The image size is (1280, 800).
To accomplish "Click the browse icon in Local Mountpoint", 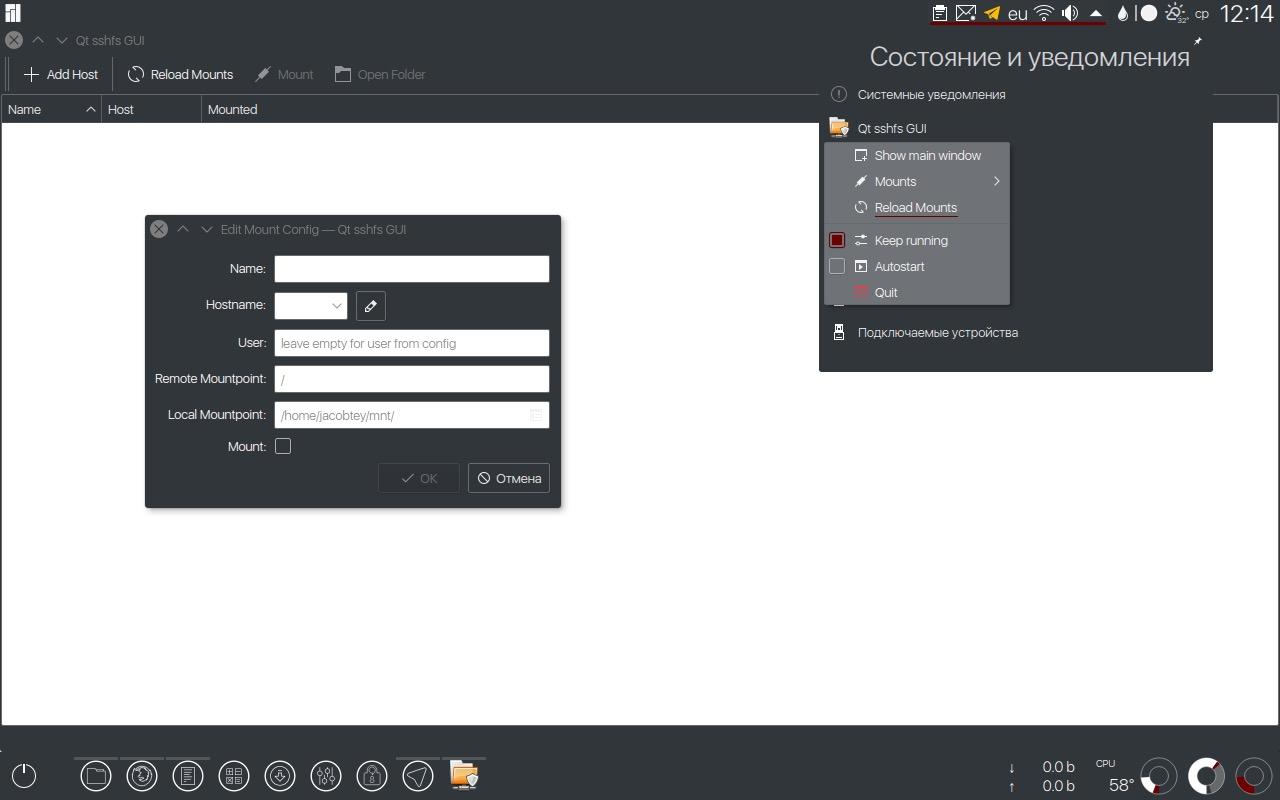I will 536,415.
